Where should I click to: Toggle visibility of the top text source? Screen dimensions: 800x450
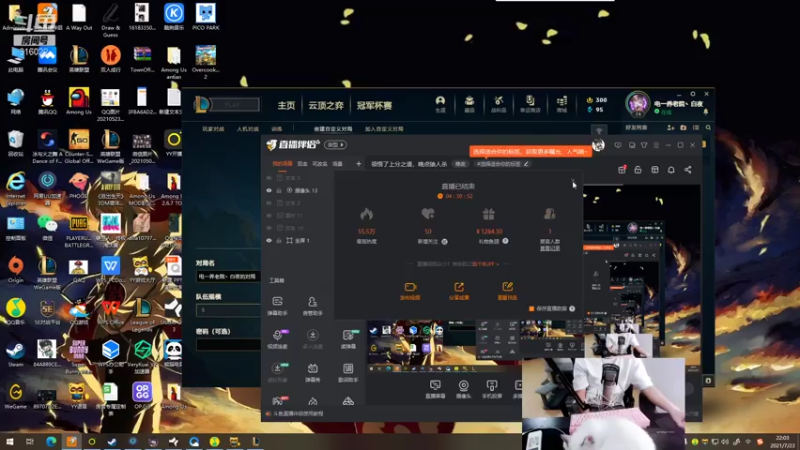click(269, 178)
